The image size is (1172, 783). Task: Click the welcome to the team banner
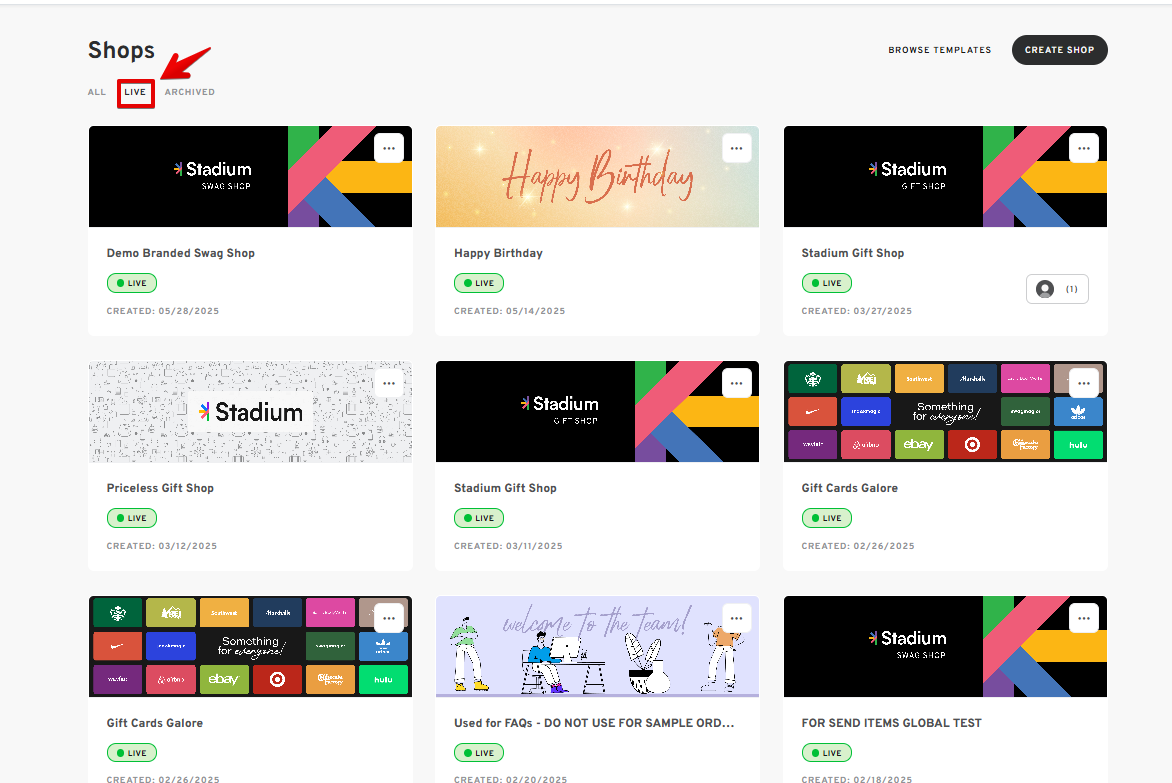(597, 646)
